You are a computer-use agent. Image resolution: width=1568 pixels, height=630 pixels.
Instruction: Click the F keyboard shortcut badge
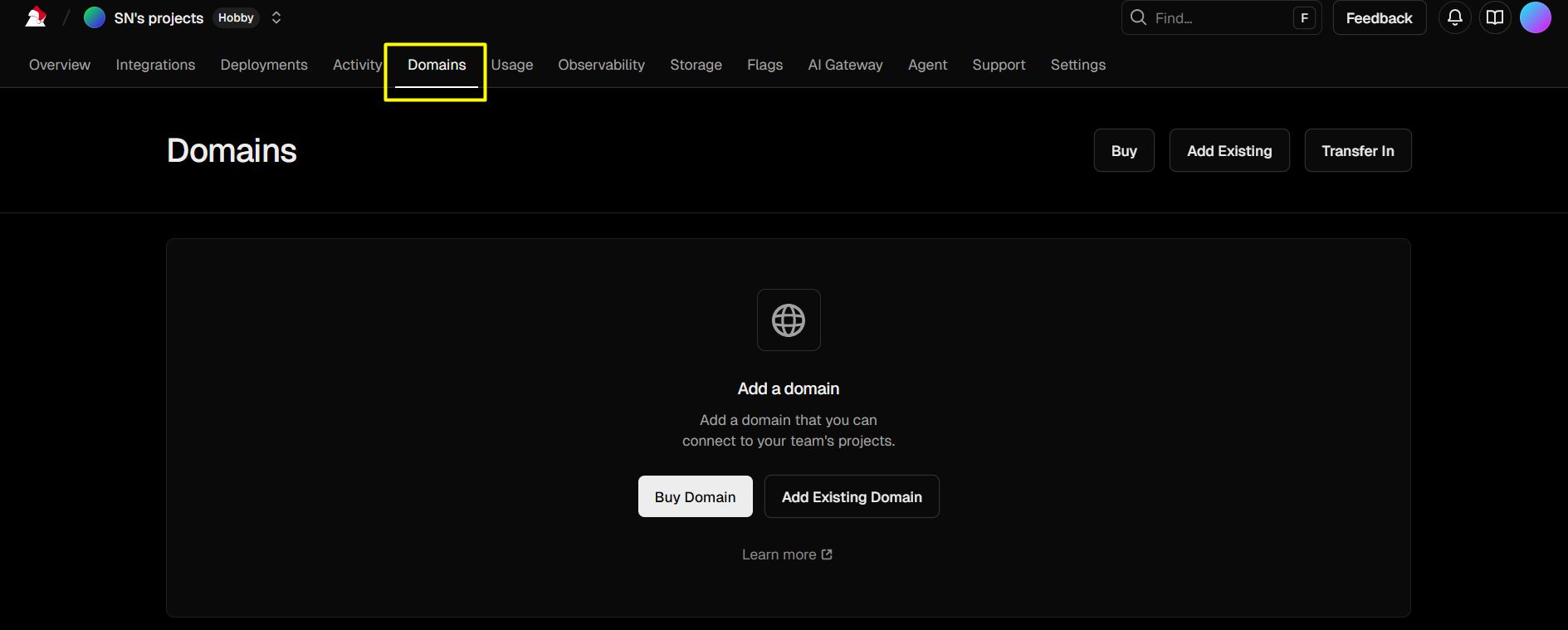[x=1304, y=18]
